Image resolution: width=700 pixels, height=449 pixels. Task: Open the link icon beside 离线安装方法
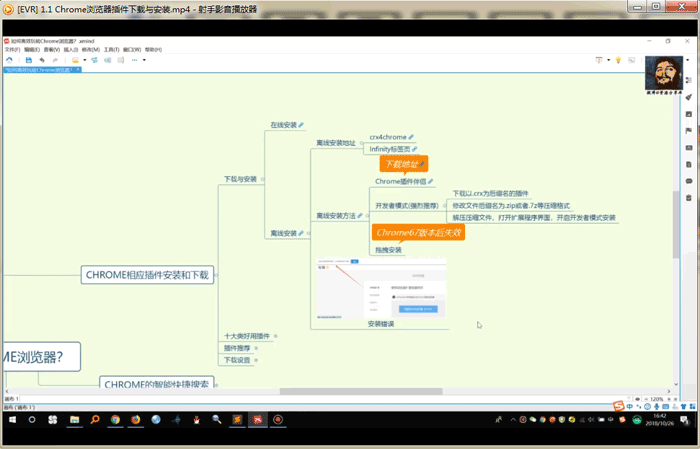click(x=360, y=216)
